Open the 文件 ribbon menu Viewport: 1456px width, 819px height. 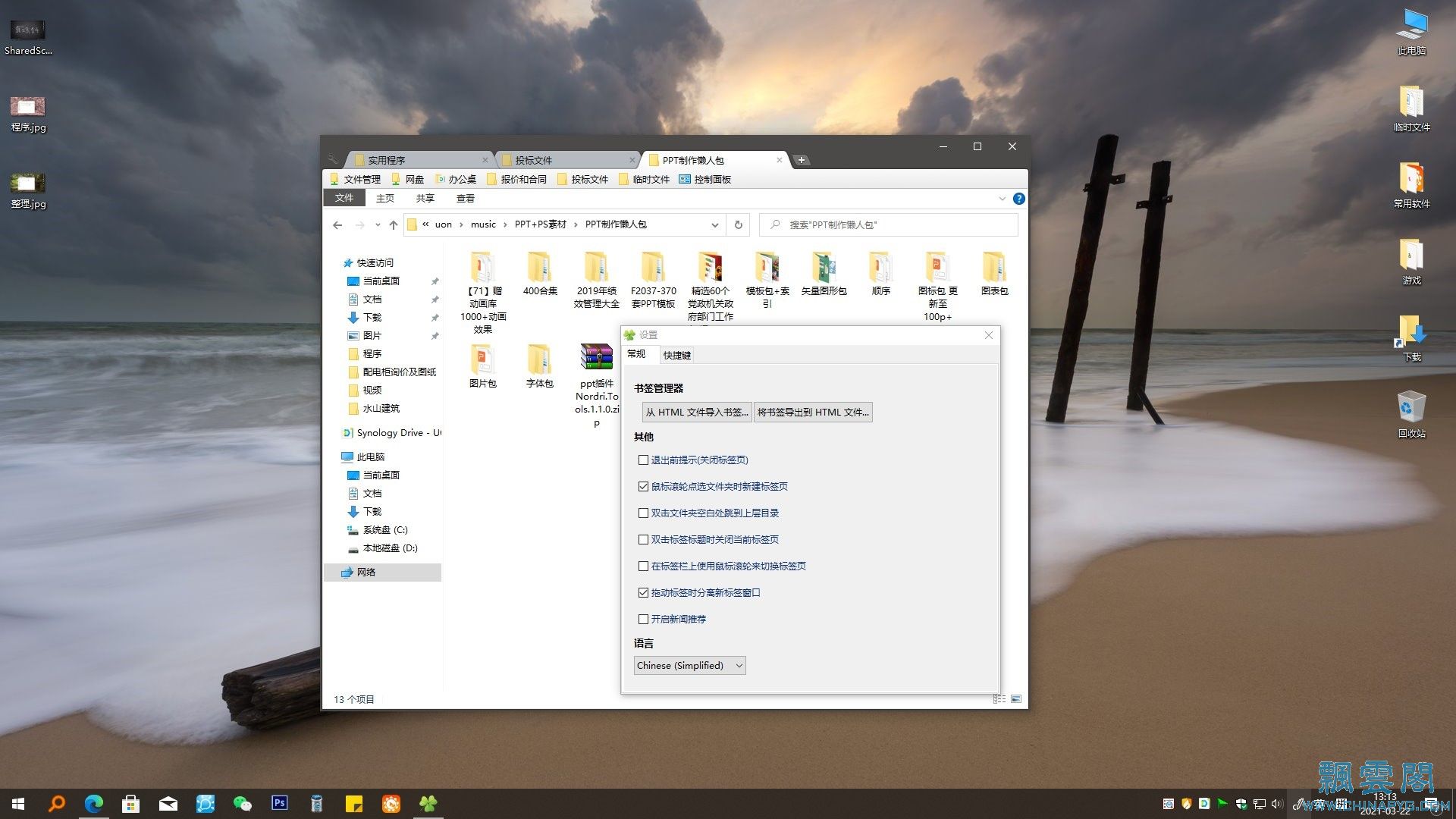click(344, 198)
